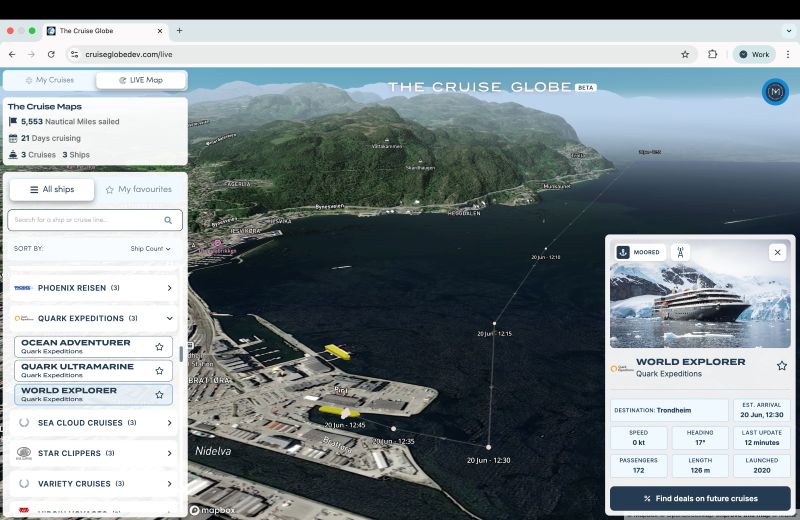Click the search magnifier icon
The height and width of the screenshot is (520, 800).
(168, 220)
